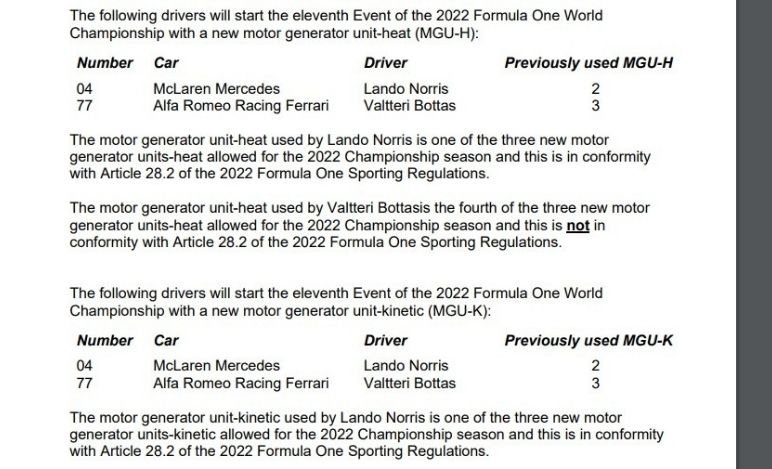Screen dimensions: 772x469
Task: Select Lando Norris in the MGU-H table
Action: click(x=406, y=89)
